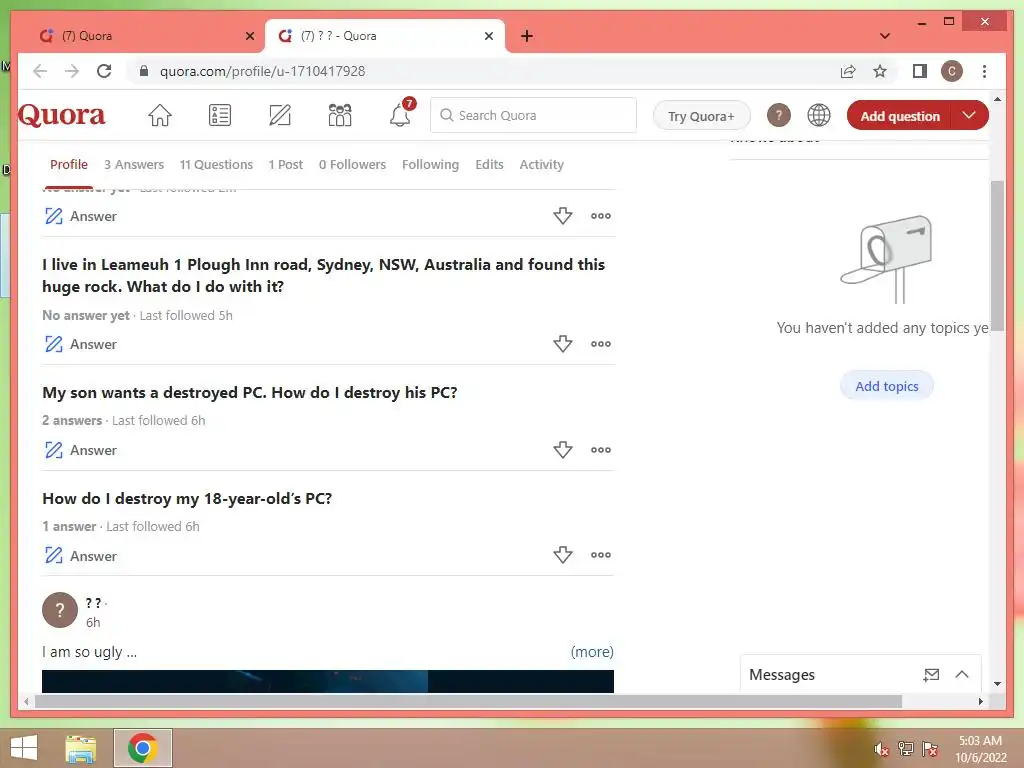The height and width of the screenshot is (768, 1024).
Task: Open the profile avatar in Quora header
Action: [x=778, y=116]
